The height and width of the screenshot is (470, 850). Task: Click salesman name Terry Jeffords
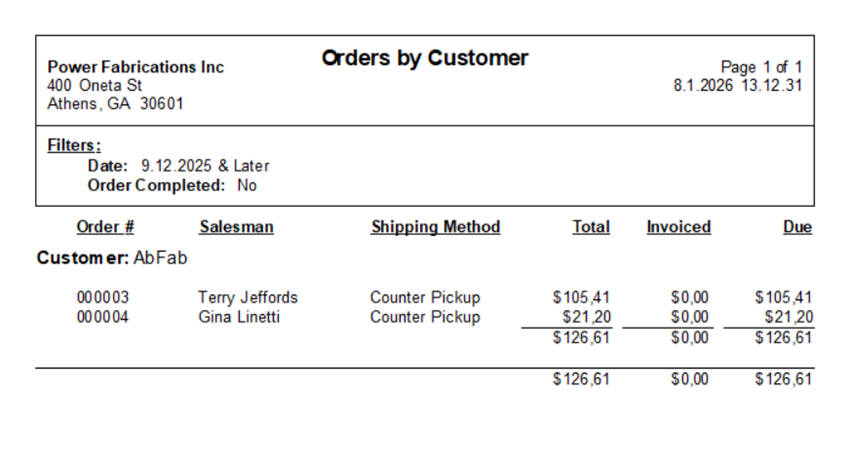248,298
